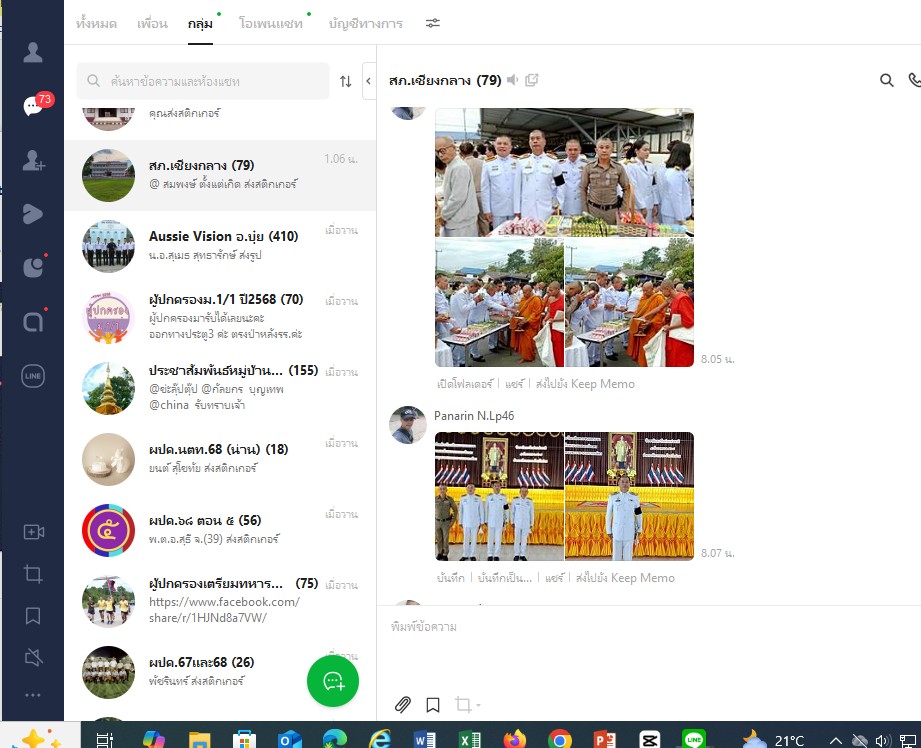Click the add friend icon in sidebar
The width and height of the screenshot is (921, 748).
(33, 160)
